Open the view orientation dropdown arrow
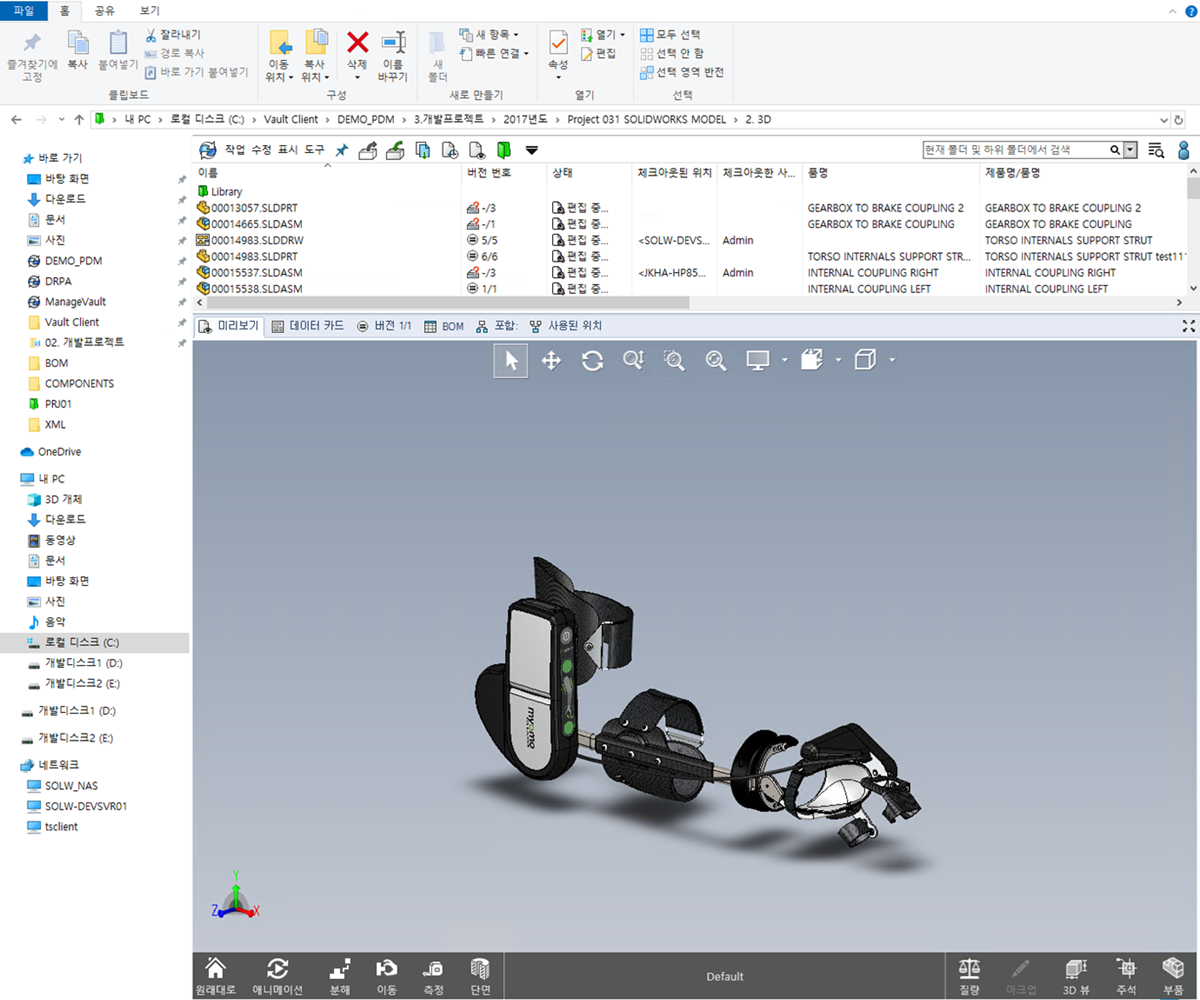This screenshot has width=1200, height=1000. (x=892, y=360)
